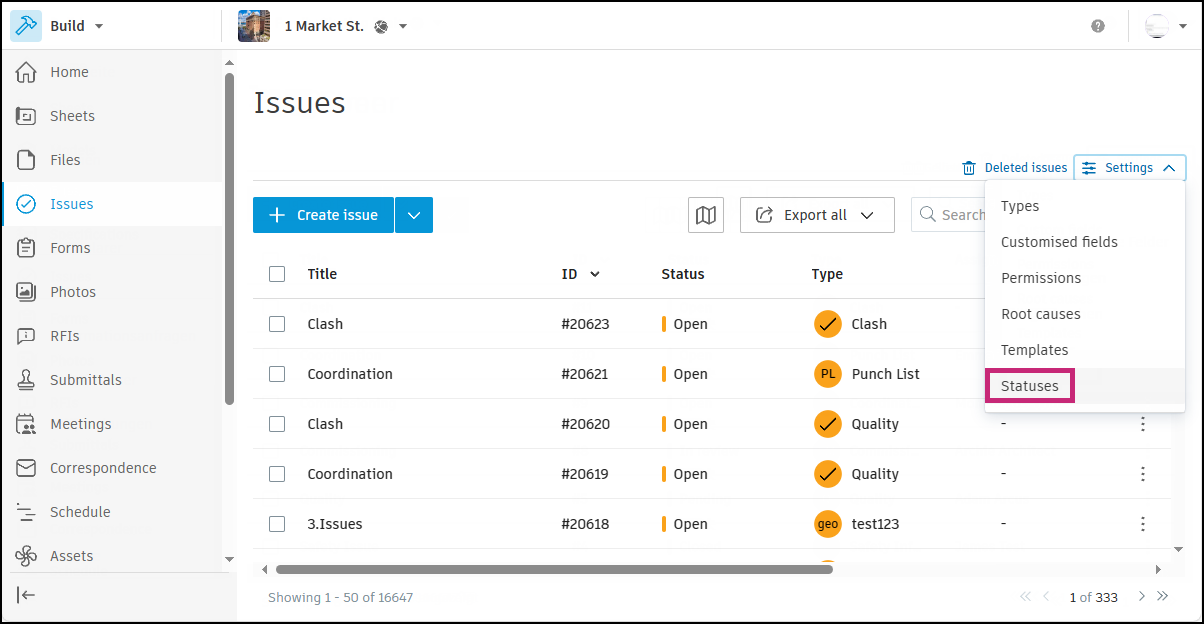Check the select-all checkbox in header
Viewport: 1204px width, 624px height.
[x=277, y=274]
